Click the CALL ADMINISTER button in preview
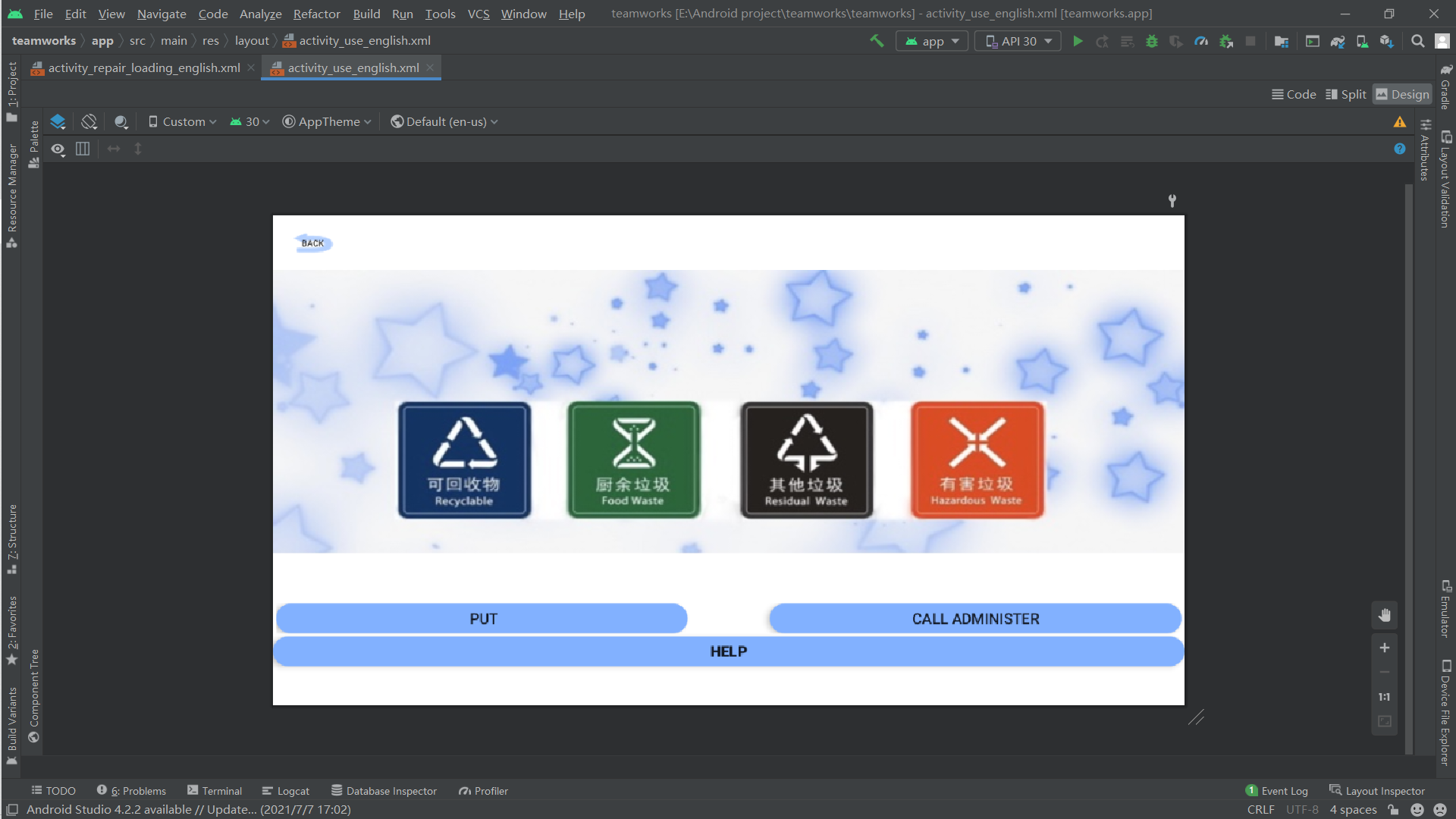The image size is (1456, 819). [975, 619]
